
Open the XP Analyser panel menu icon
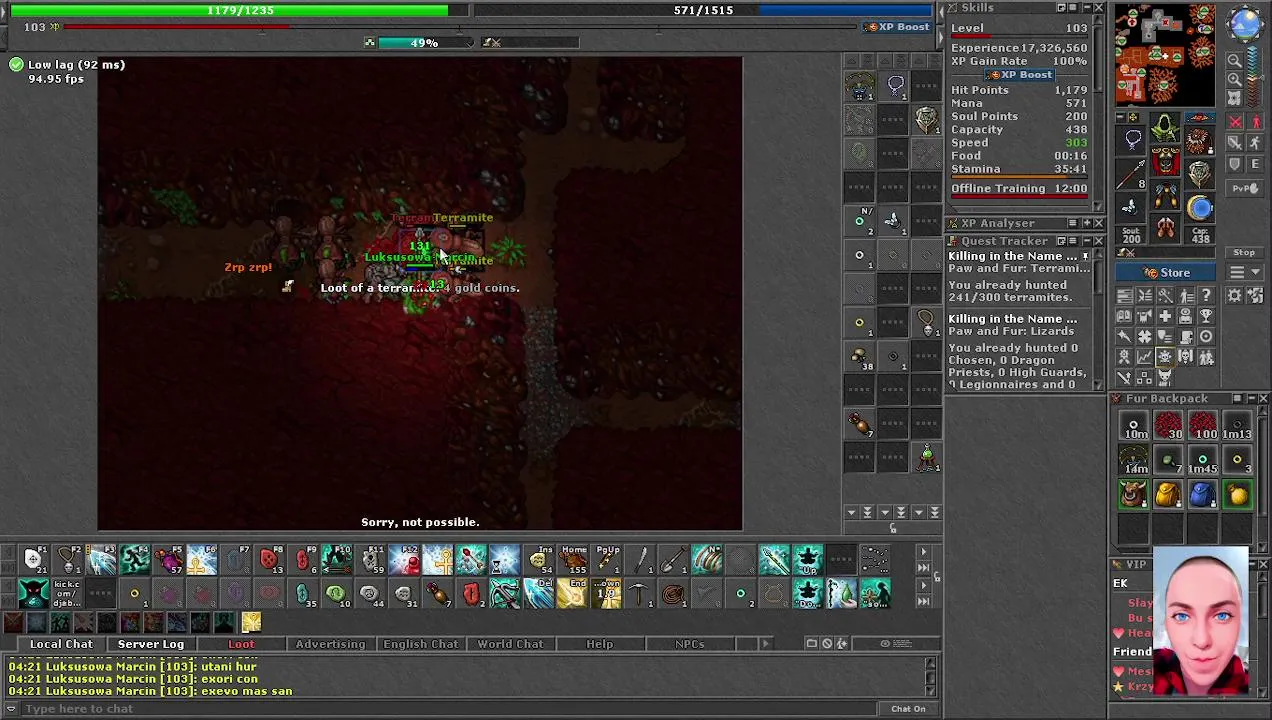(1073, 223)
